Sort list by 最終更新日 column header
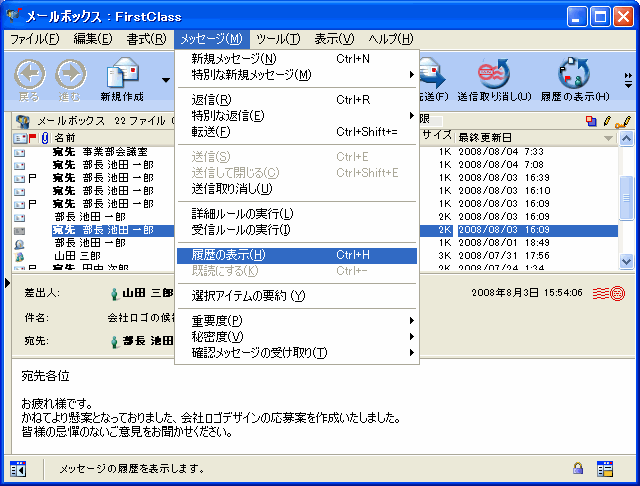Screen dimensions: 640x486 click(530, 137)
